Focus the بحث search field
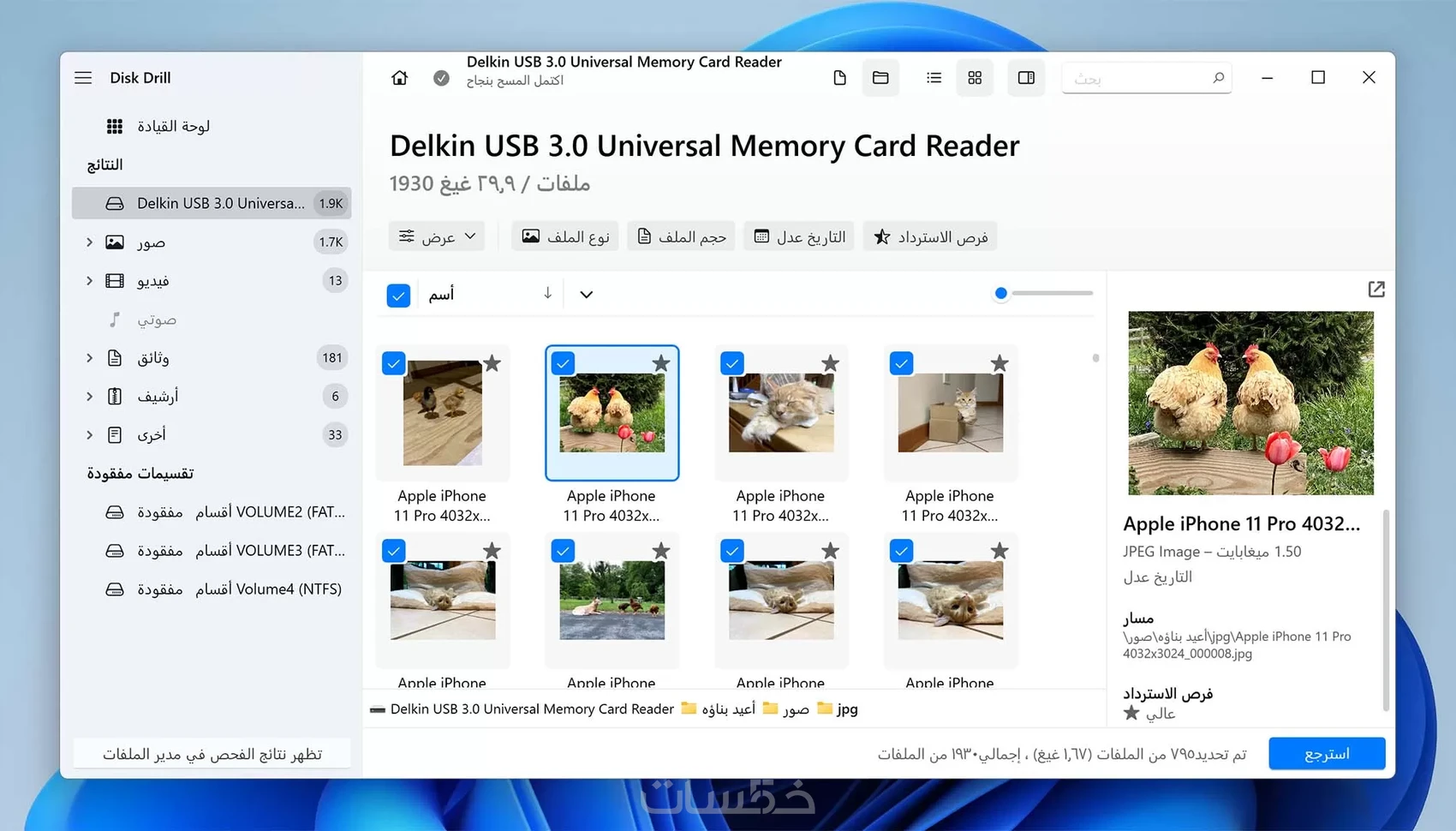This screenshot has width=1456, height=831. click(x=1146, y=78)
